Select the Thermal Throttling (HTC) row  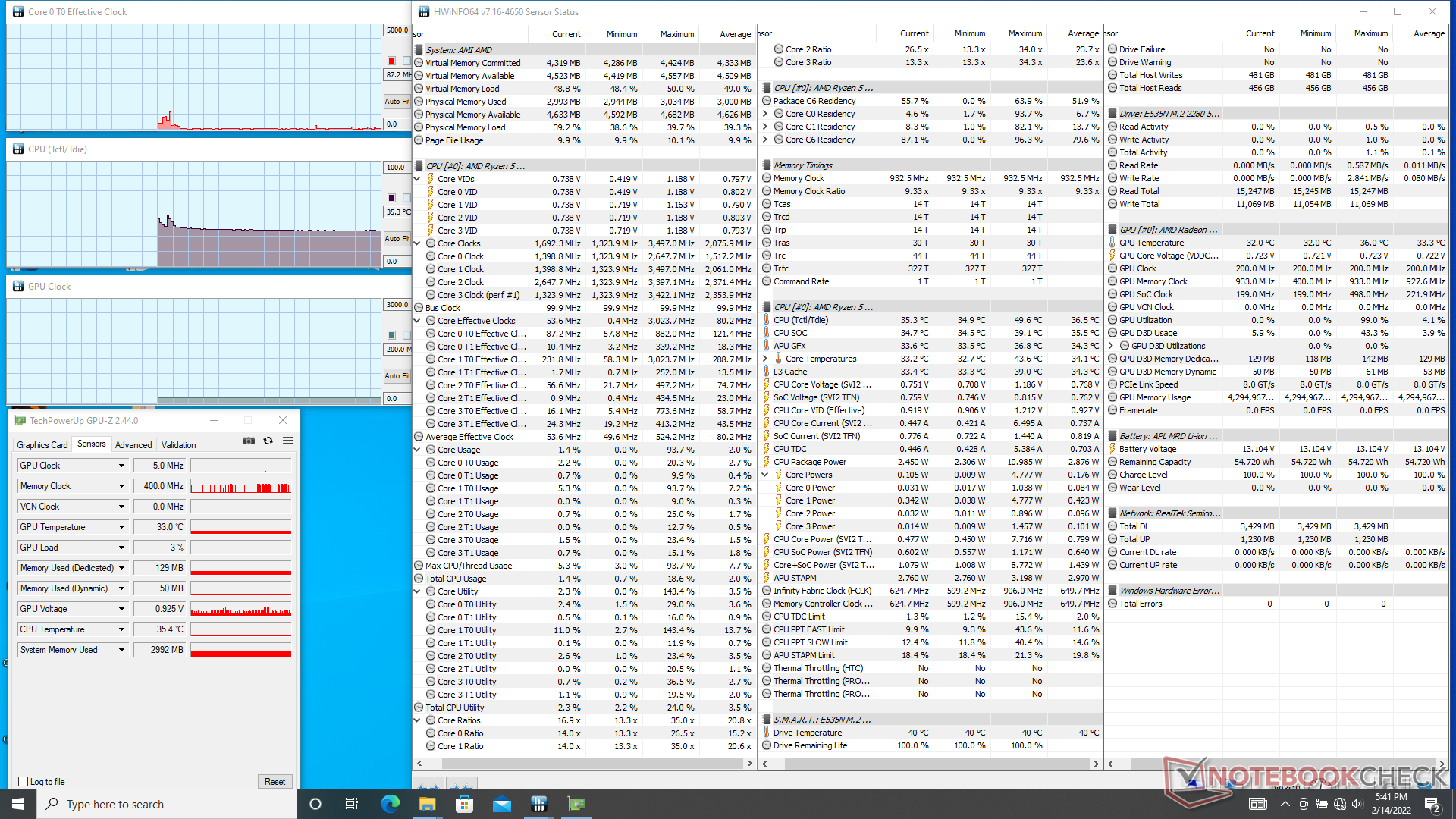click(930, 668)
